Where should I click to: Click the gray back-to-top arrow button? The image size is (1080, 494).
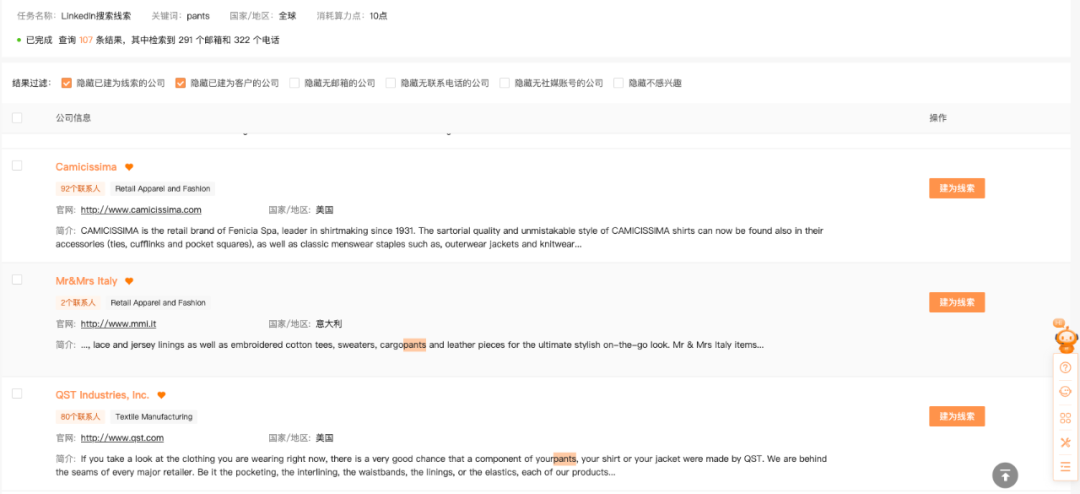click(1005, 475)
